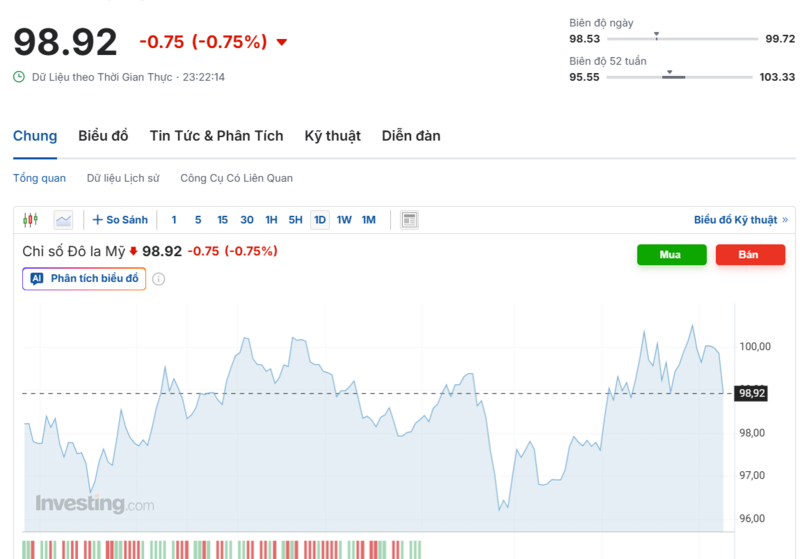Select the Công Cụ Có Liên Quan sub-tab

(237, 178)
